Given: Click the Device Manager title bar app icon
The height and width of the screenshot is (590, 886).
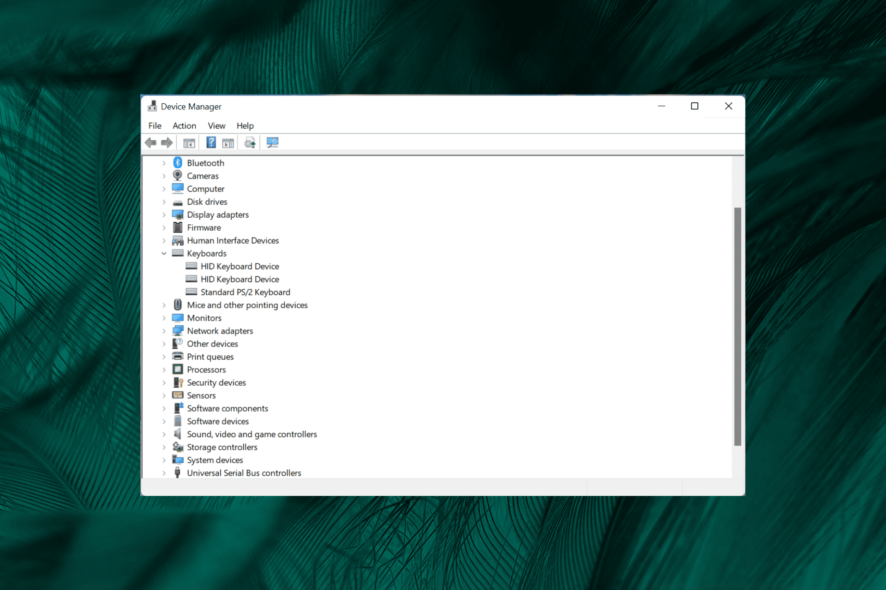Looking at the screenshot, I should (x=152, y=106).
